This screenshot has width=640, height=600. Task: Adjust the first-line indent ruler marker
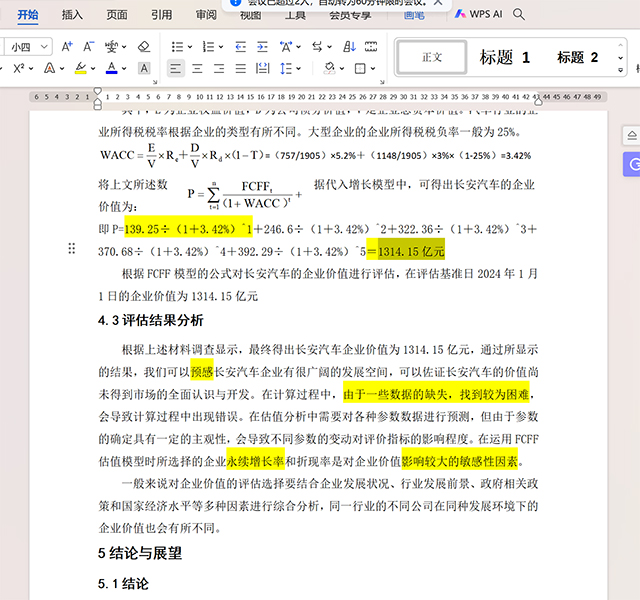pyautogui.click(x=98, y=91)
